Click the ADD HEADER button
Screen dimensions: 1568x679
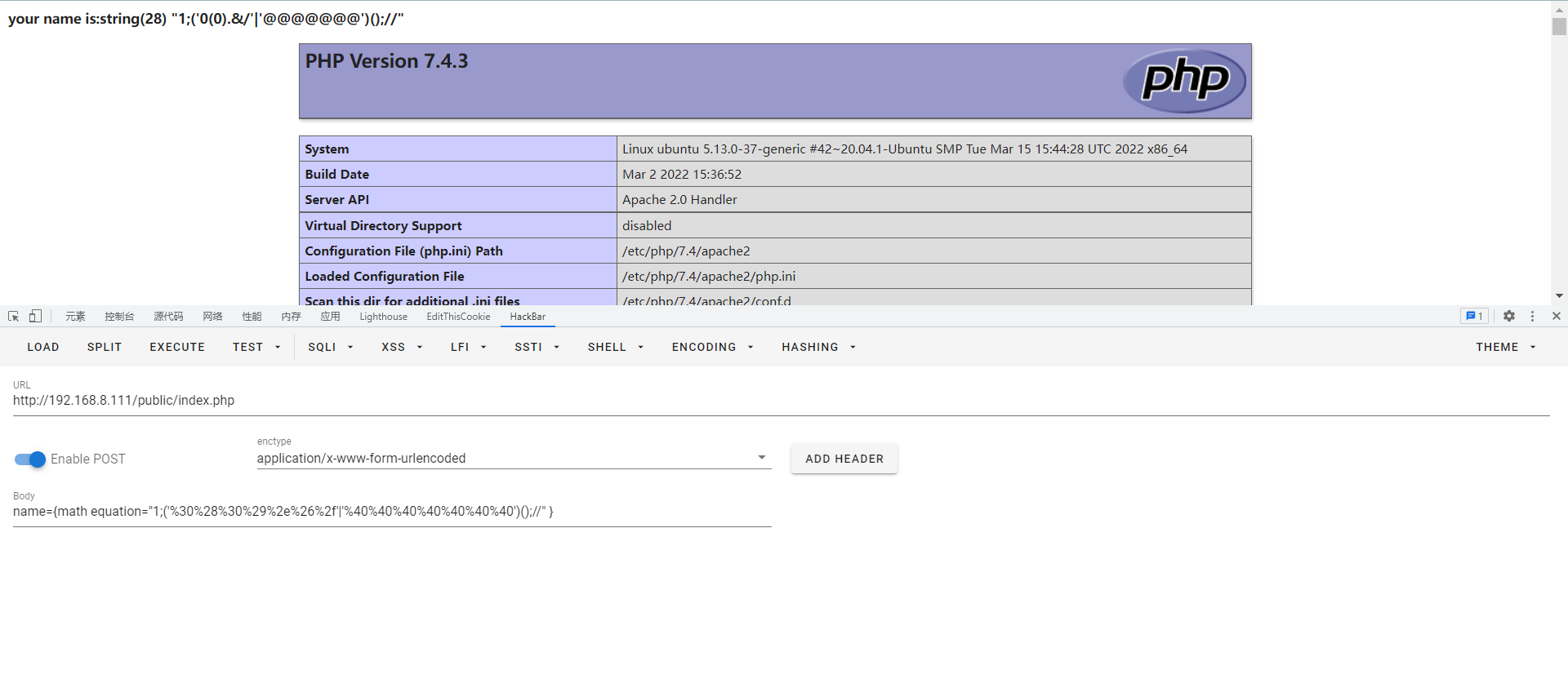pos(844,459)
